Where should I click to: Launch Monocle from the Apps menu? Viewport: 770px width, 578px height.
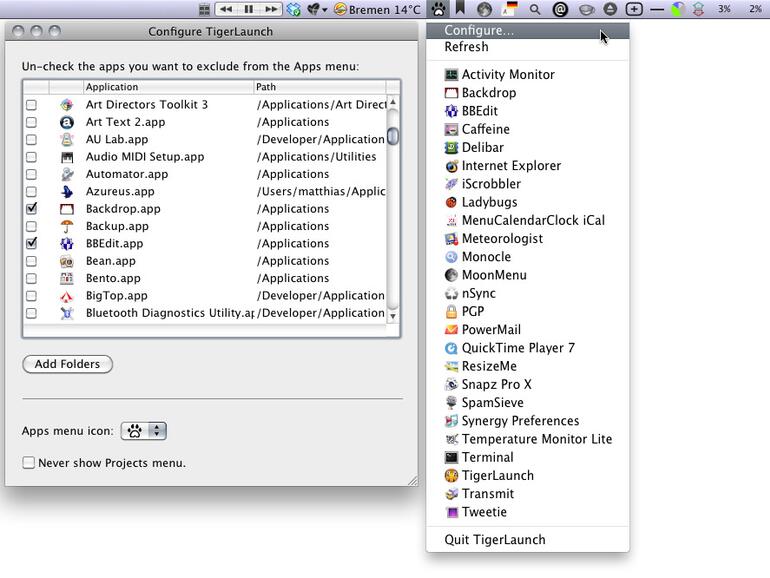(x=527, y=257)
